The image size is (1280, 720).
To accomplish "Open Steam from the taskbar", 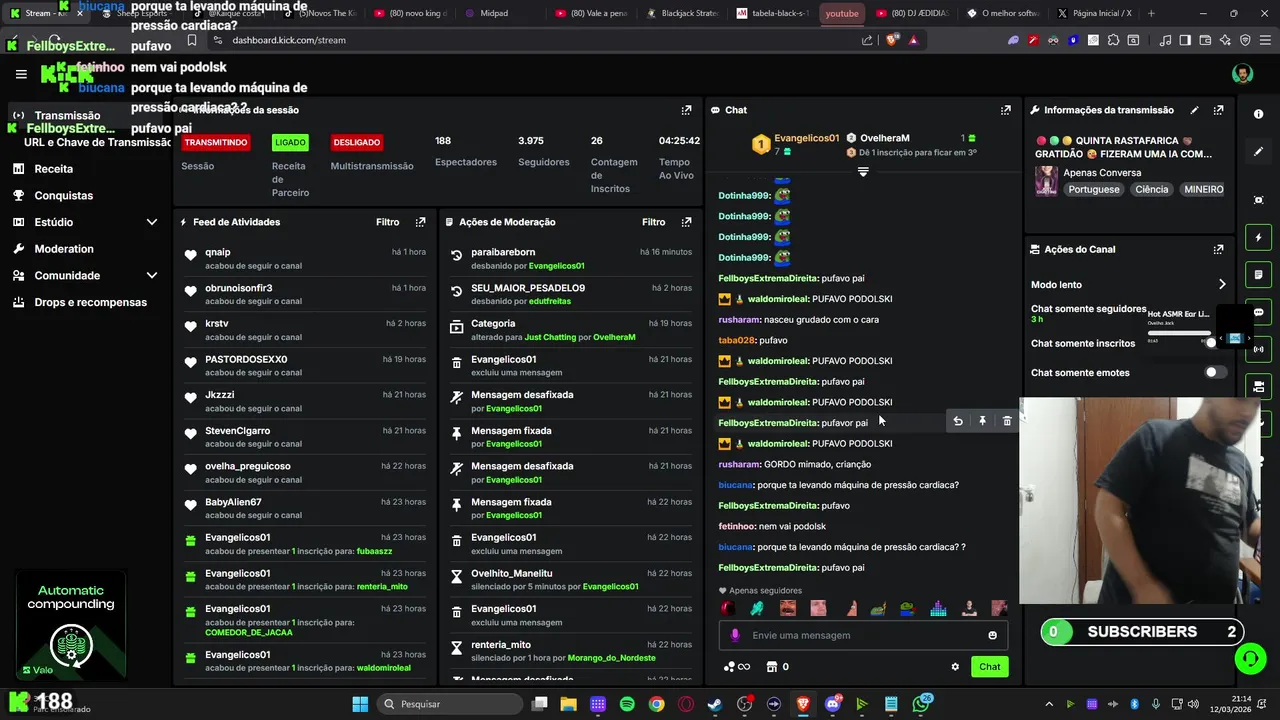I will click(715, 704).
